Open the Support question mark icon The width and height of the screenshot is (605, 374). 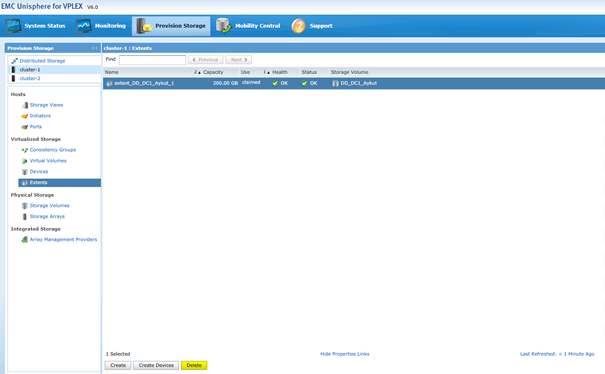[298, 26]
